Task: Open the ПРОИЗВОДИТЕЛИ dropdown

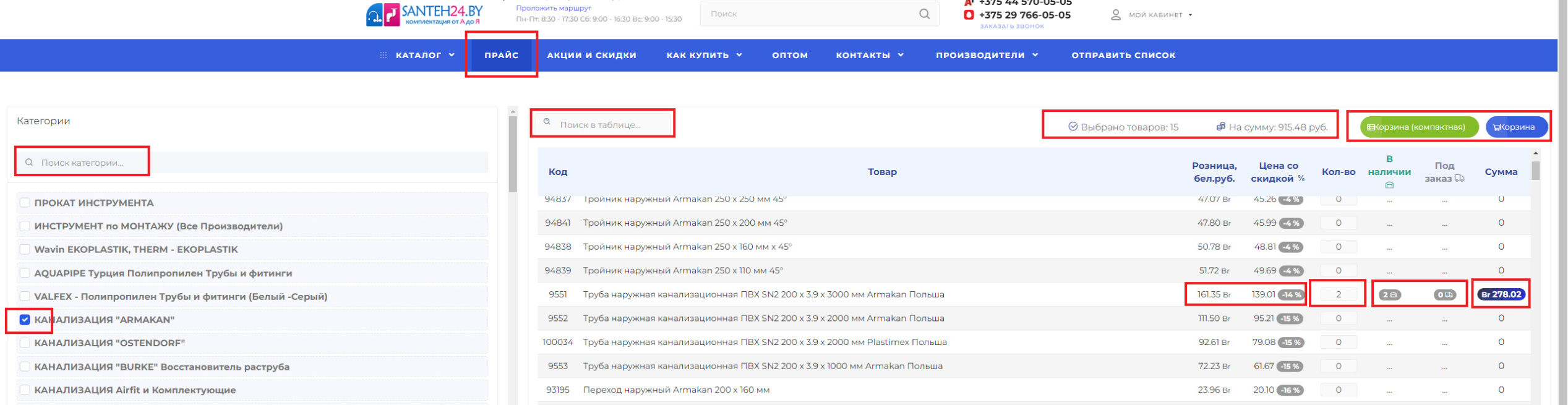Action: 987,55
